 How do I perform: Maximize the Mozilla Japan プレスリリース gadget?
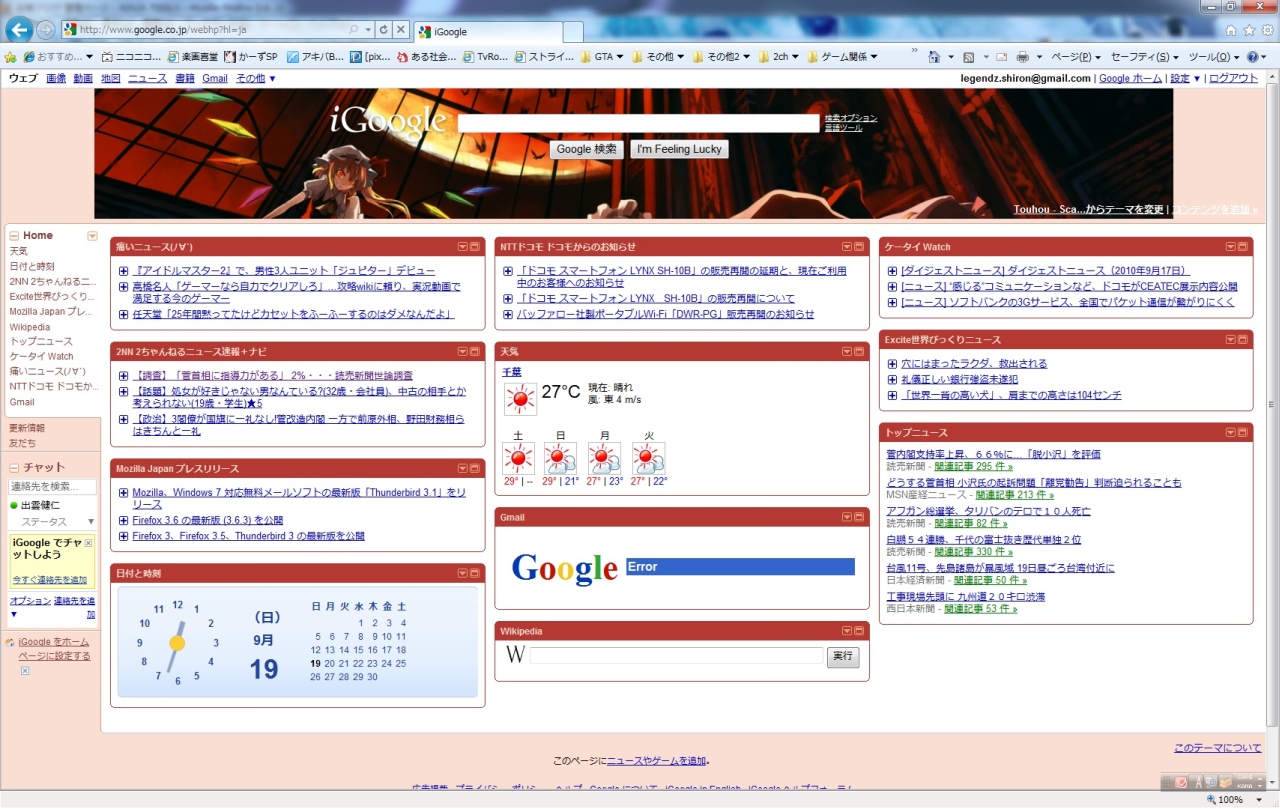tap(475, 468)
